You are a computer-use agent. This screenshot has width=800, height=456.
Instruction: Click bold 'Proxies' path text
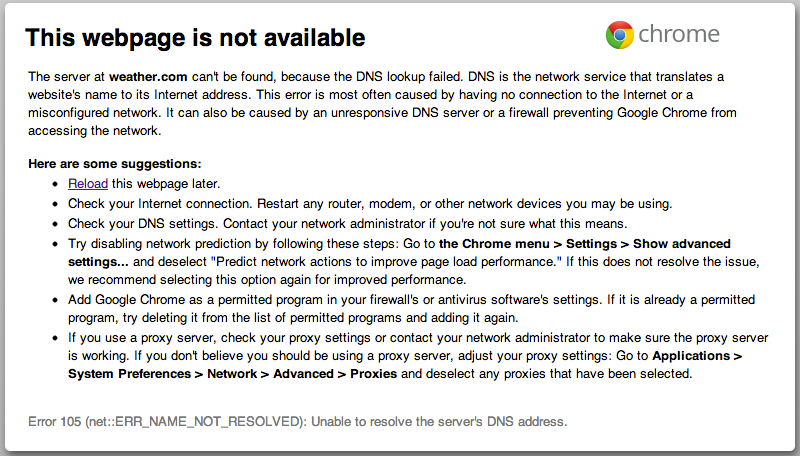373,374
